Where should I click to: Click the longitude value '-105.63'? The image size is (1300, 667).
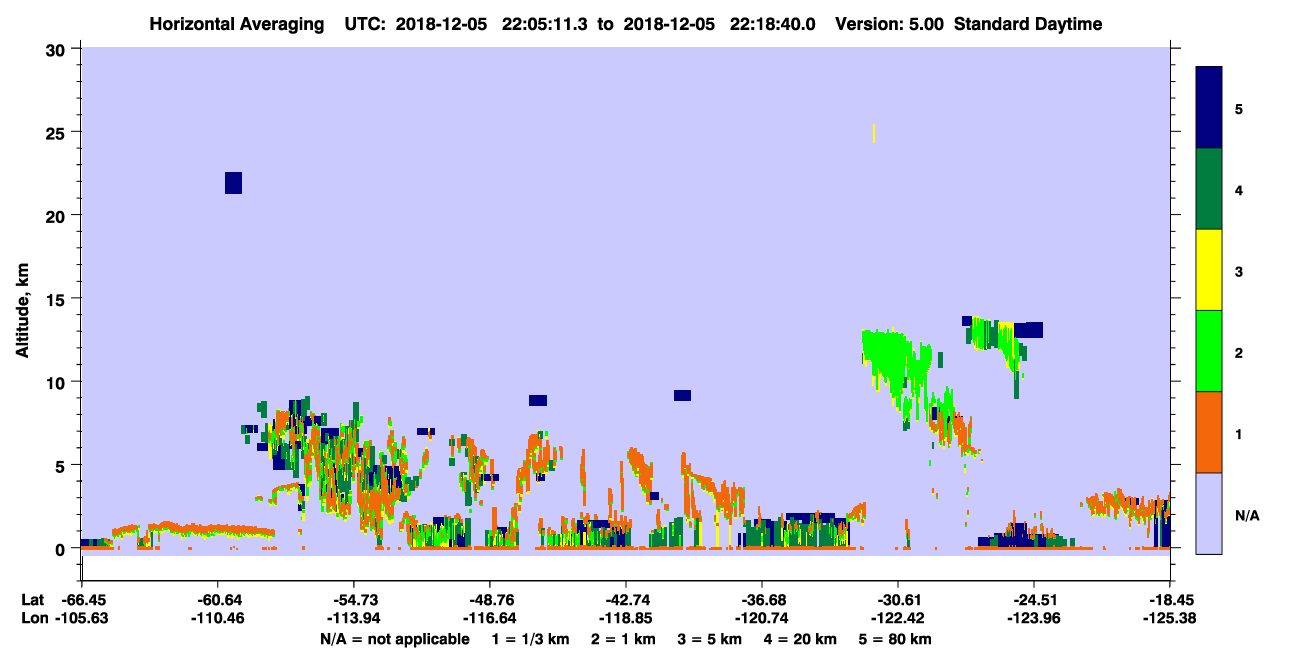83,618
